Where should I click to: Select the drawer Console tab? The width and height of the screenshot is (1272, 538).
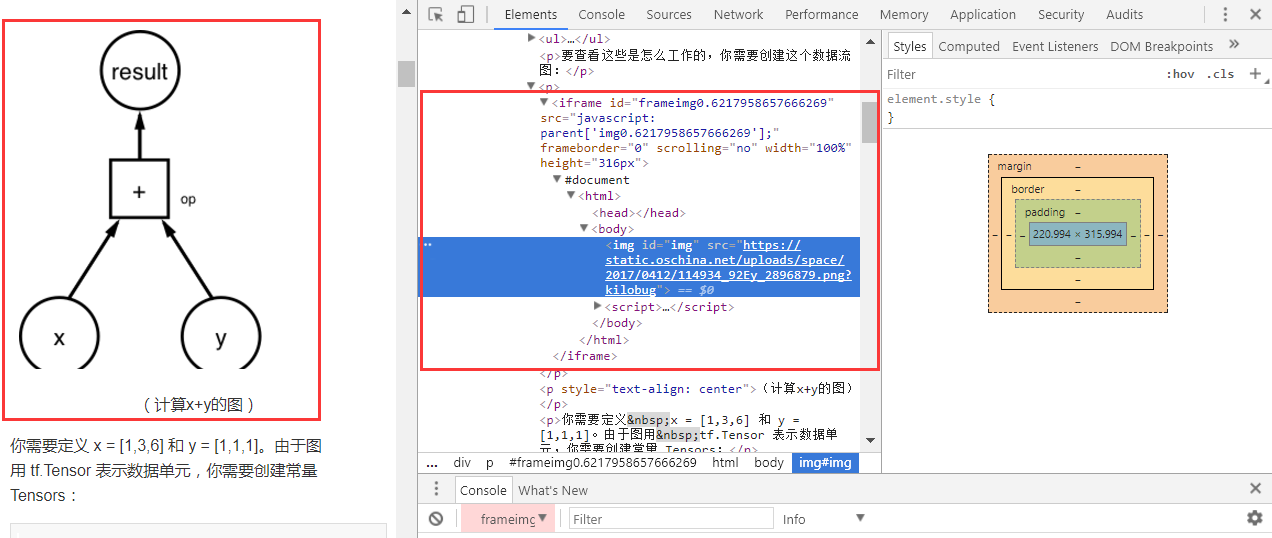pyautogui.click(x=483, y=490)
